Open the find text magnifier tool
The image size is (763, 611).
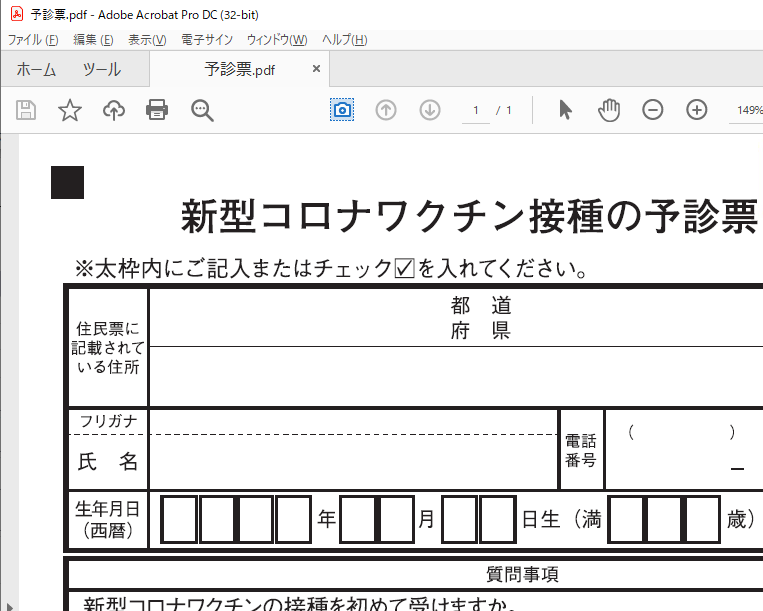(x=203, y=110)
